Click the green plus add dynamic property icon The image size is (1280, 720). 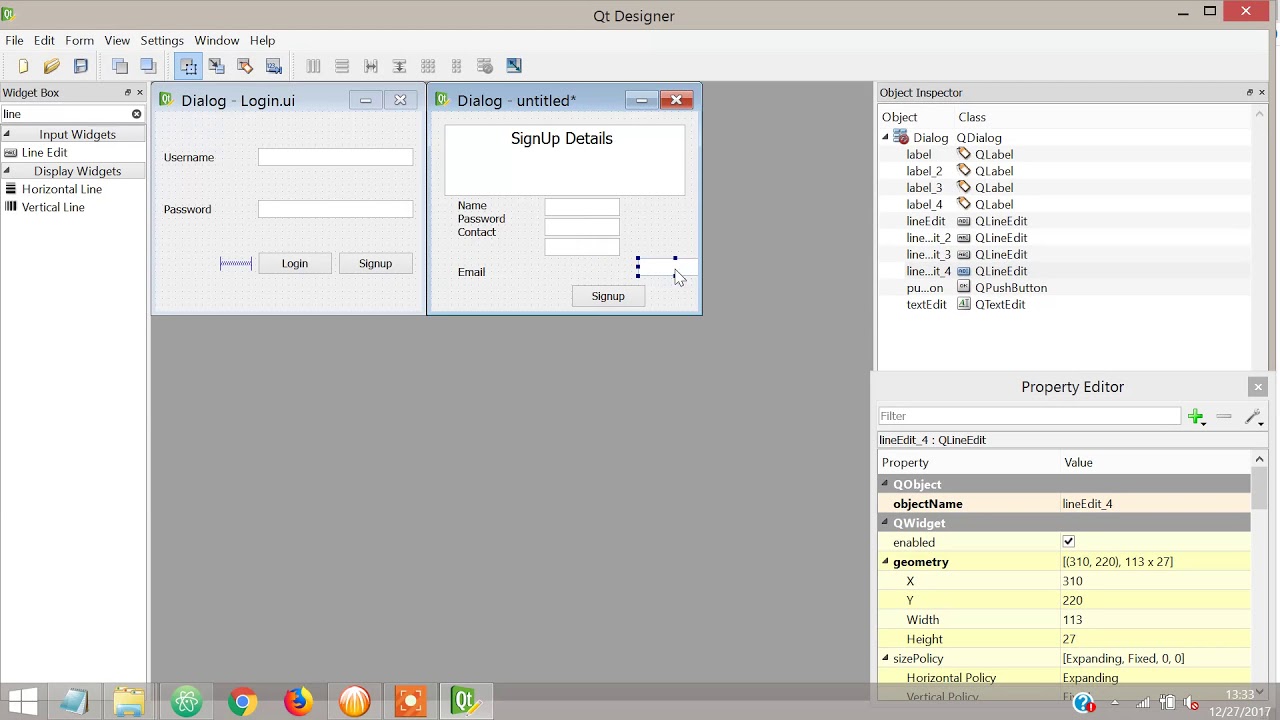(x=1196, y=416)
